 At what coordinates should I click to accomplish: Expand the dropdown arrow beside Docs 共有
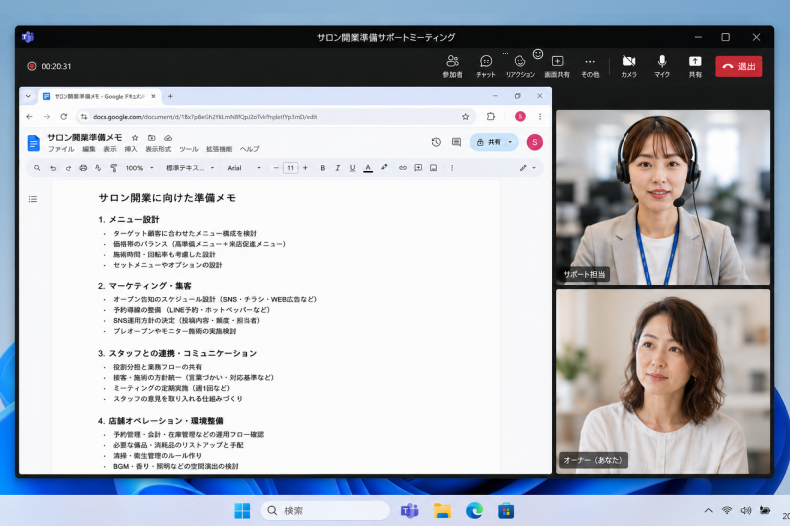tap(511, 142)
